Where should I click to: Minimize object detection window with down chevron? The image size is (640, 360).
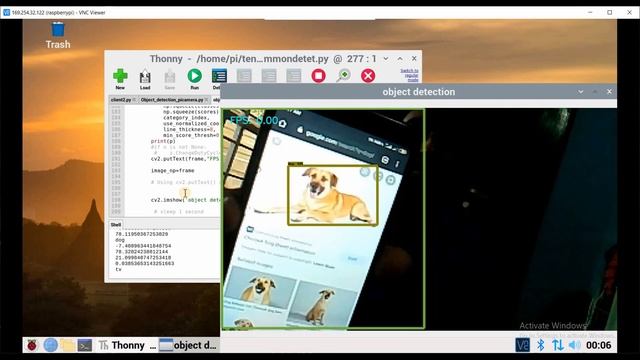(580, 92)
